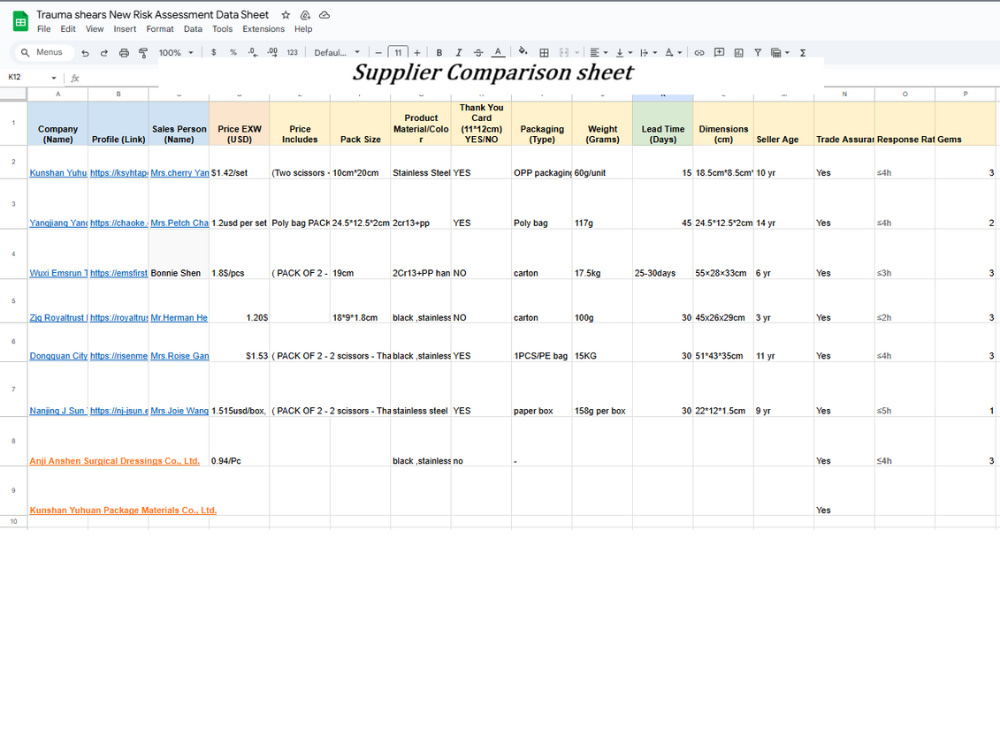Open the Insert menu
The image size is (1000, 750).
(x=124, y=29)
